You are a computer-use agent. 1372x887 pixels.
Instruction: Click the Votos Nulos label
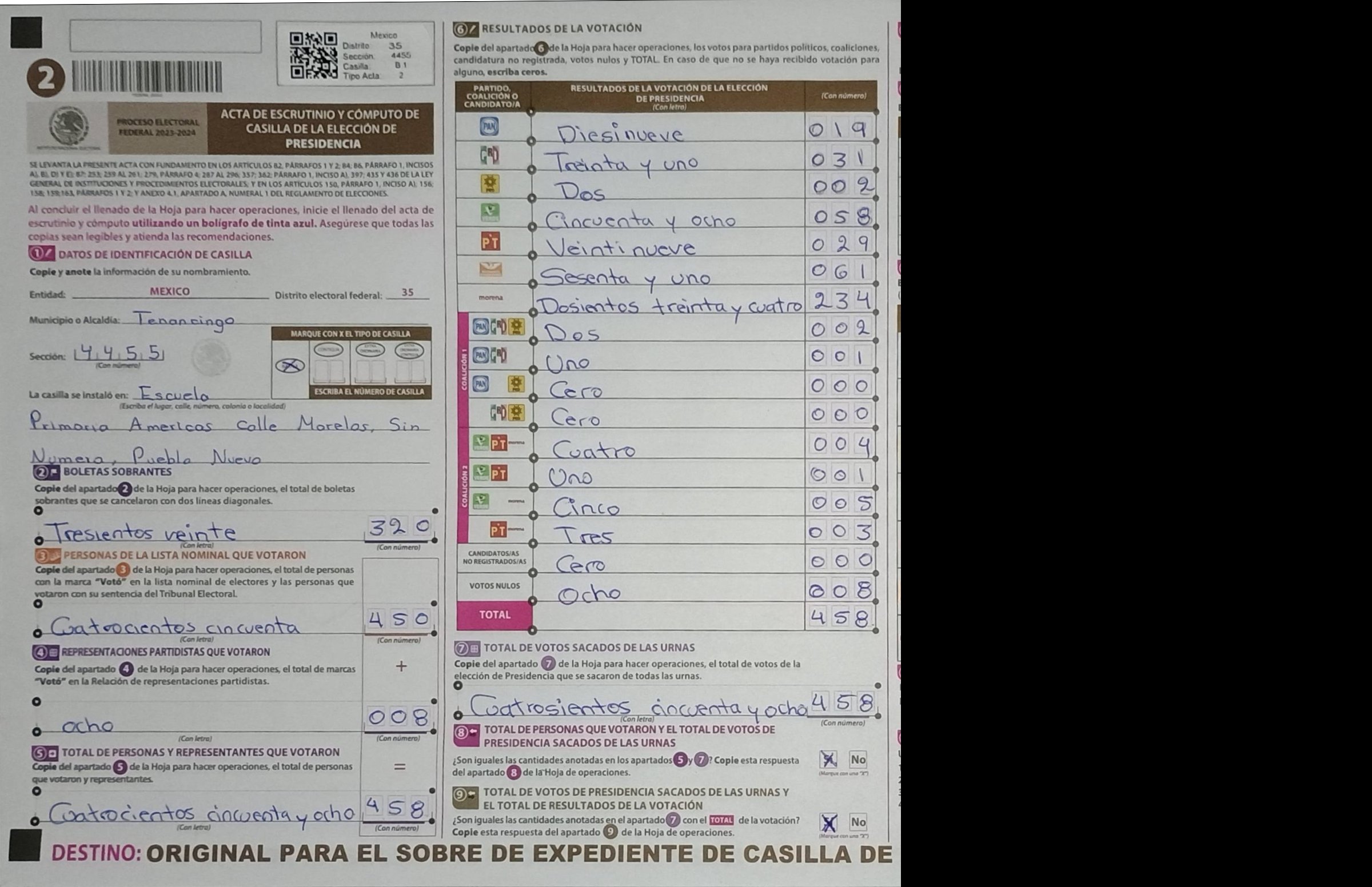pos(494,586)
